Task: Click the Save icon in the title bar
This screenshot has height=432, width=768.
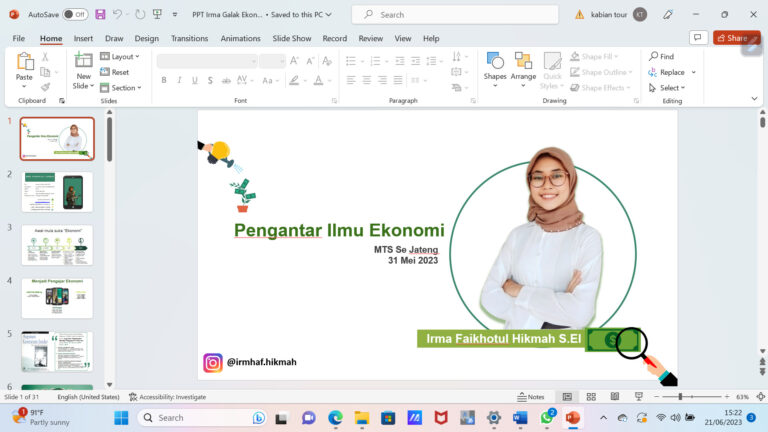Action: click(x=100, y=15)
